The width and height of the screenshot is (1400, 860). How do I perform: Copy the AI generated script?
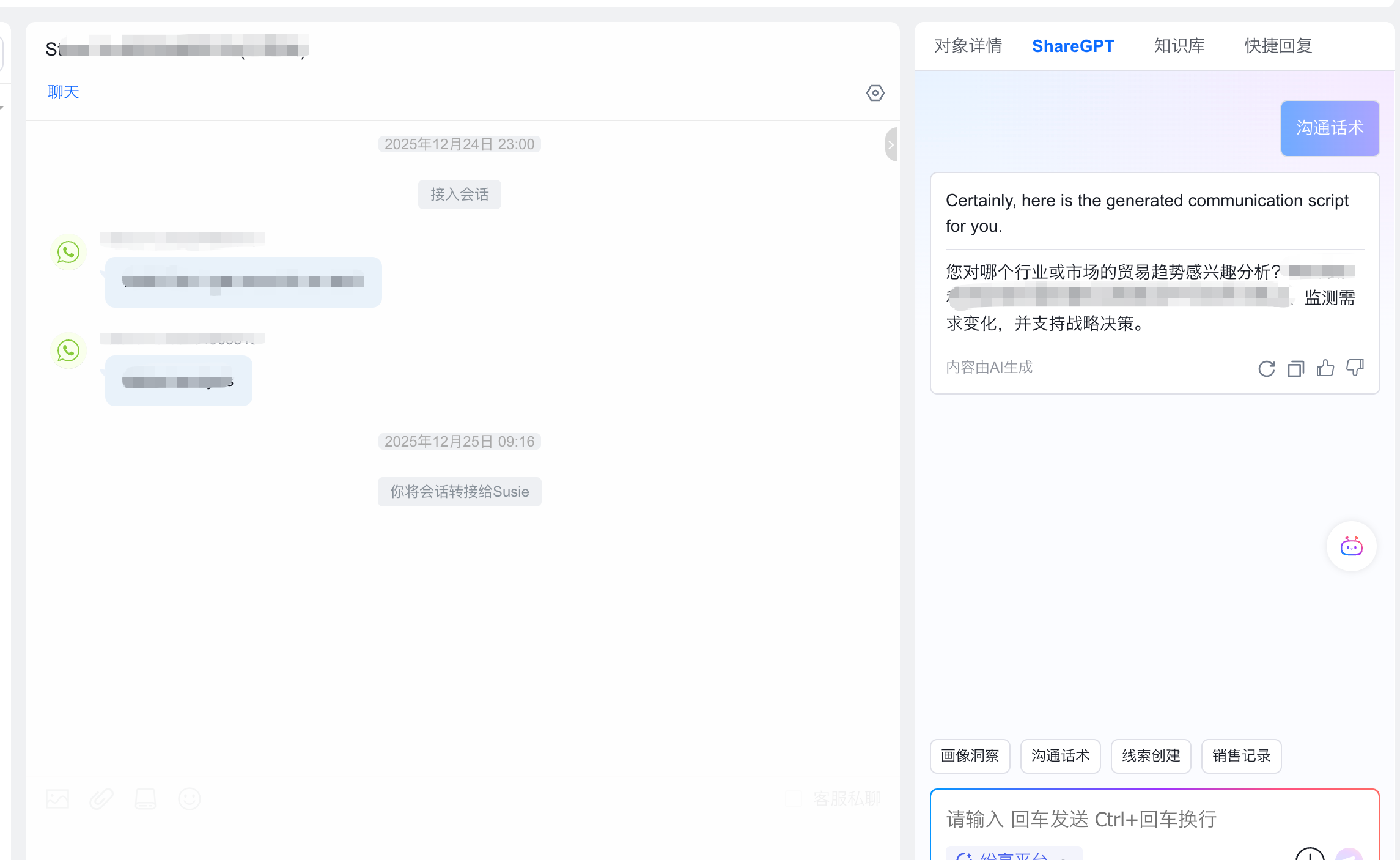(x=1295, y=368)
